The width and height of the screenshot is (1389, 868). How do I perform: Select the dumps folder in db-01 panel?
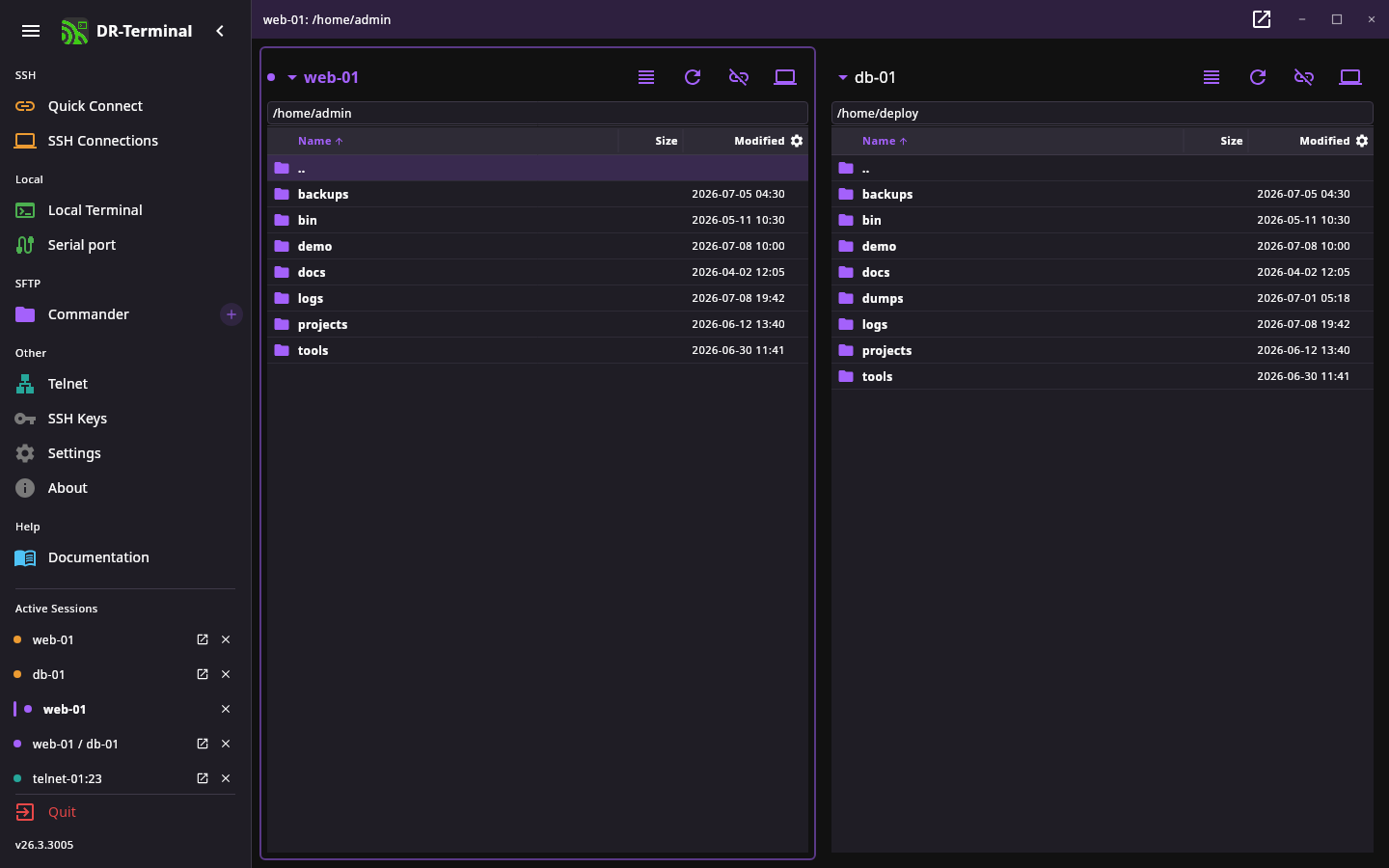(1103, 298)
